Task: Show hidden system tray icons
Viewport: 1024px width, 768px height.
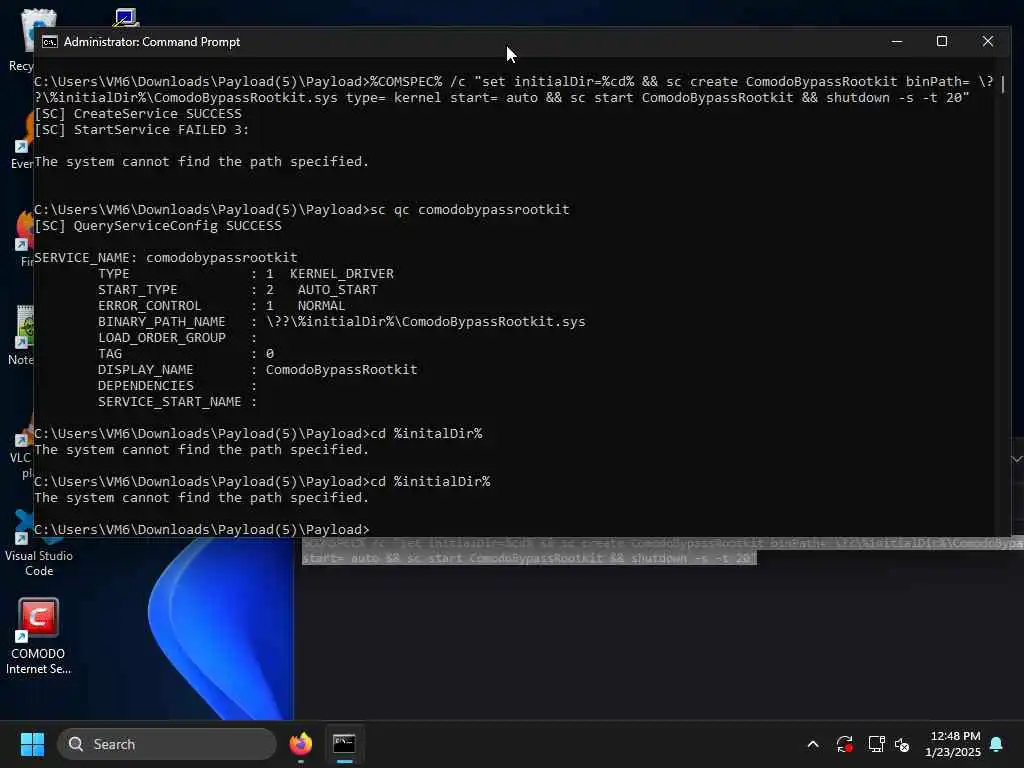Action: [813, 744]
